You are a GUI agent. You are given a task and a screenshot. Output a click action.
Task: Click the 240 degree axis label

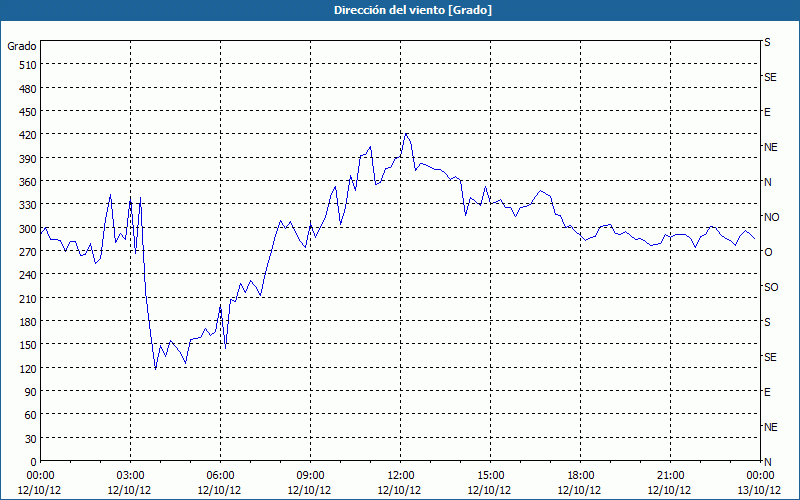(28, 275)
